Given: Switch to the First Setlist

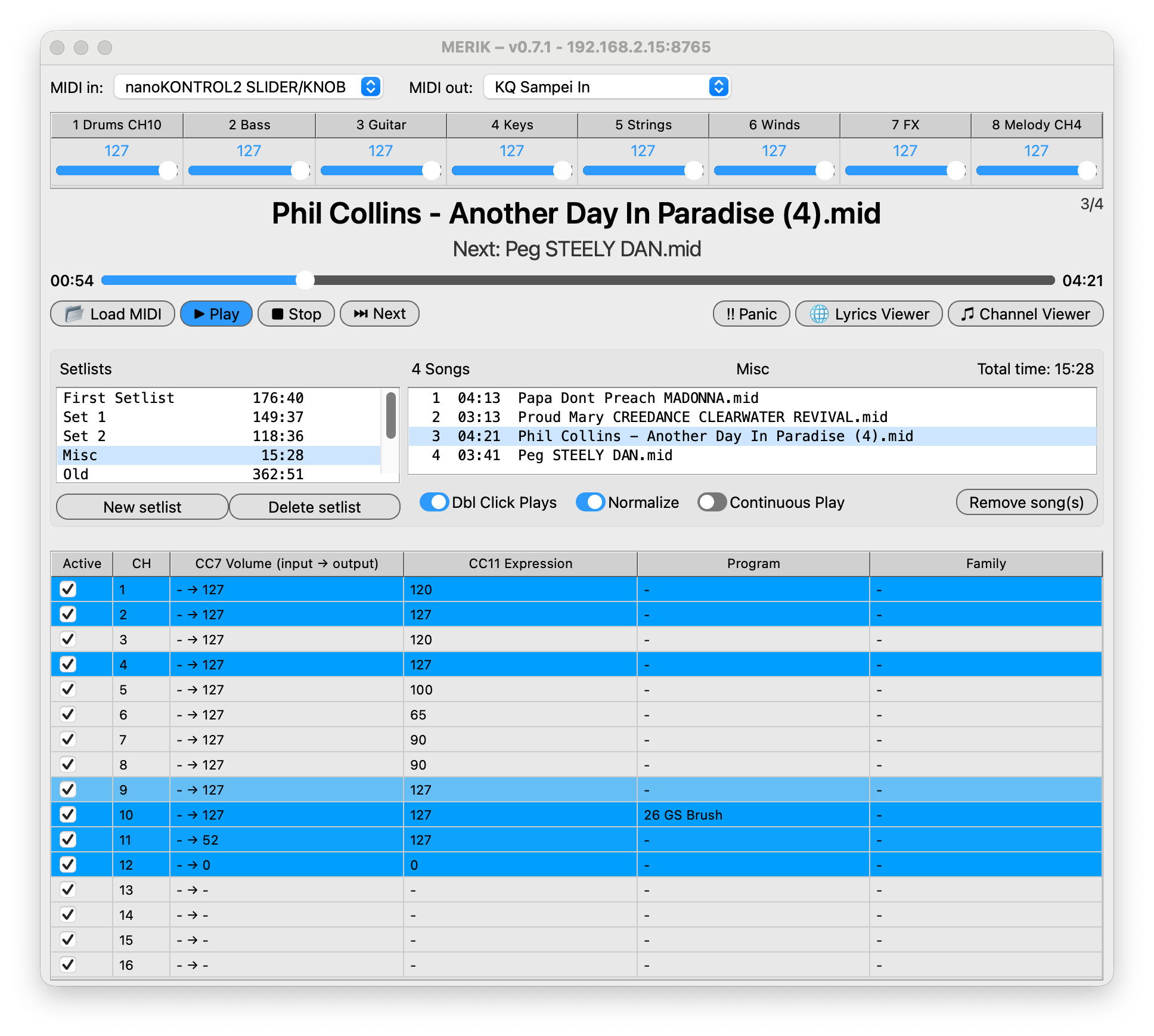Looking at the screenshot, I should click(179, 398).
